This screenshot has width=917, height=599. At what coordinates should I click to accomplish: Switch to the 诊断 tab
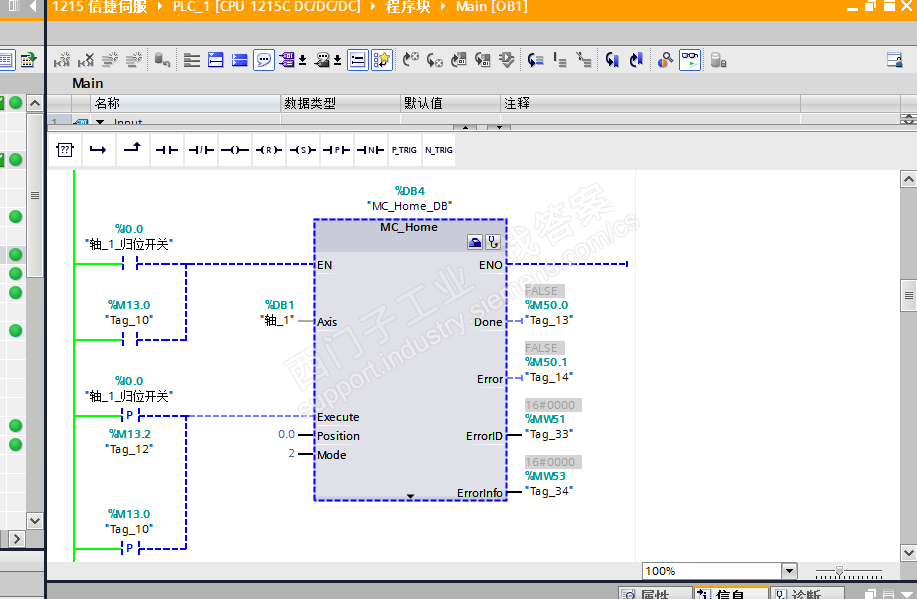(806, 593)
